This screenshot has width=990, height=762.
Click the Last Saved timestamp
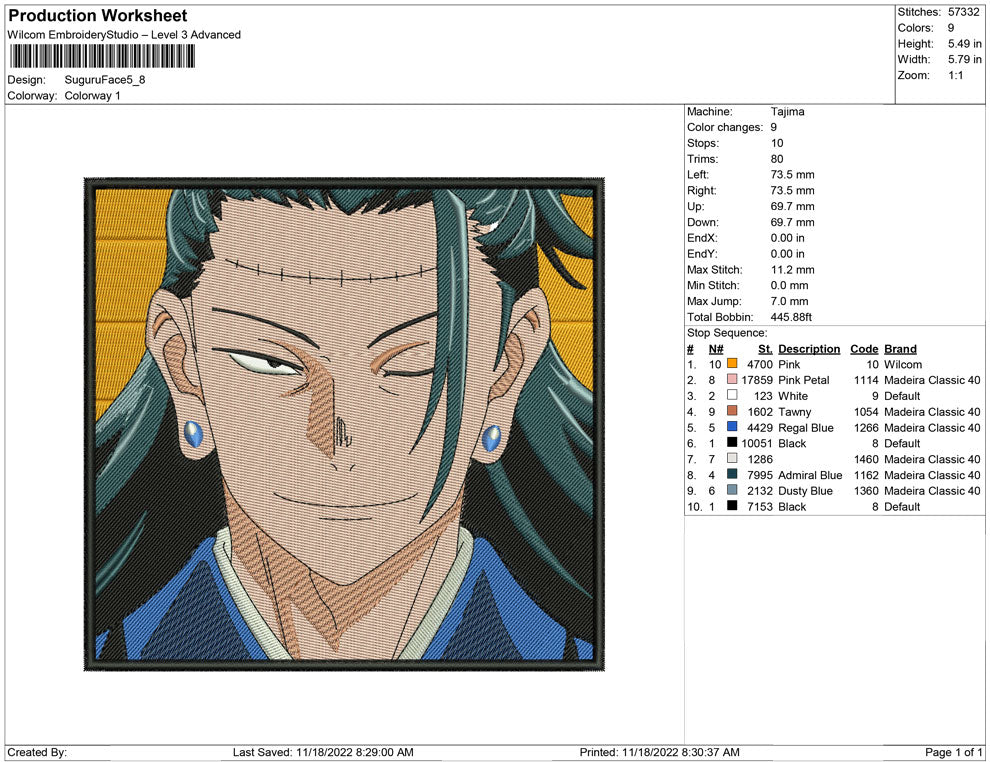click(323, 752)
